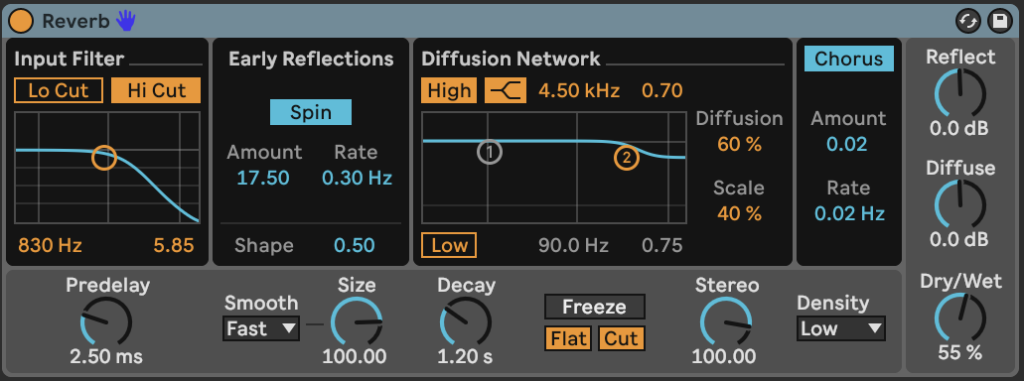Click the Diffuse level knob

tap(960, 205)
